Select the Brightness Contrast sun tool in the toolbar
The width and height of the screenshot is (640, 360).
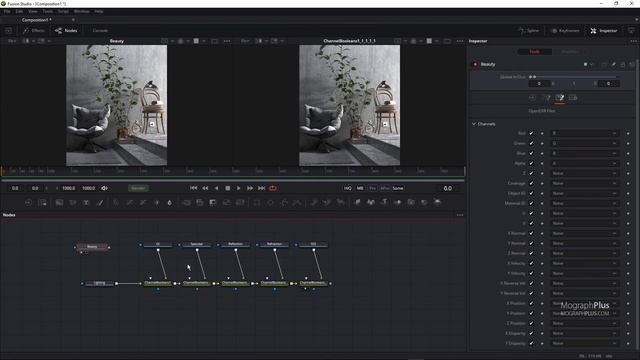[156, 202]
